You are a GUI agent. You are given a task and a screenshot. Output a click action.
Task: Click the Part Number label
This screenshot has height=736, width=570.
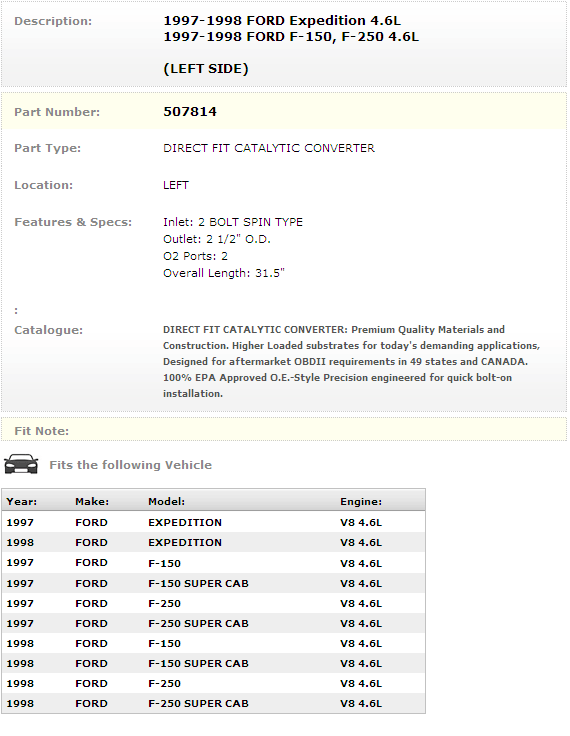(x=57, y=112)
